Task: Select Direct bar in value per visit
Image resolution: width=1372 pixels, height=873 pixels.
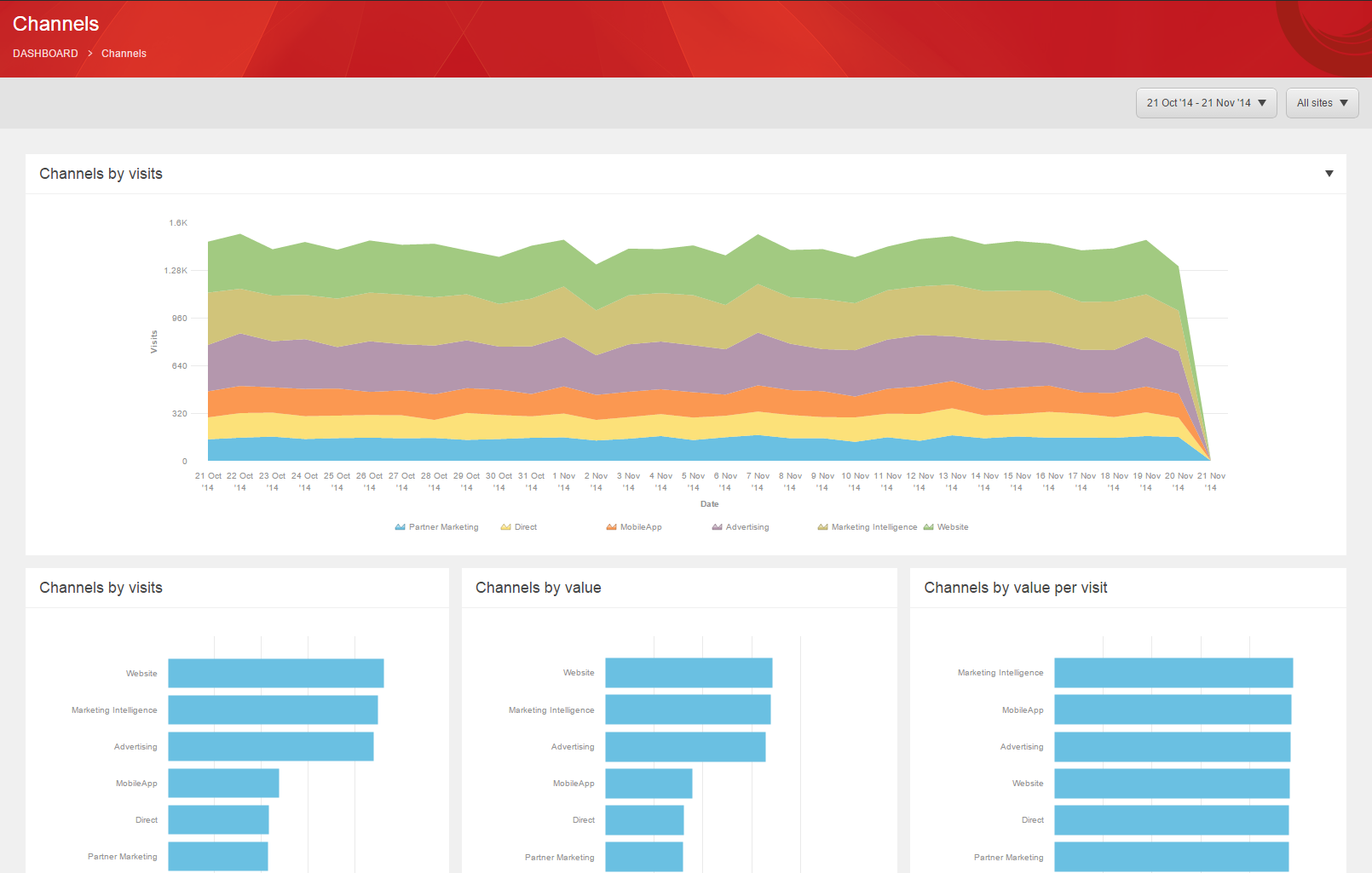Action: 1172,819
